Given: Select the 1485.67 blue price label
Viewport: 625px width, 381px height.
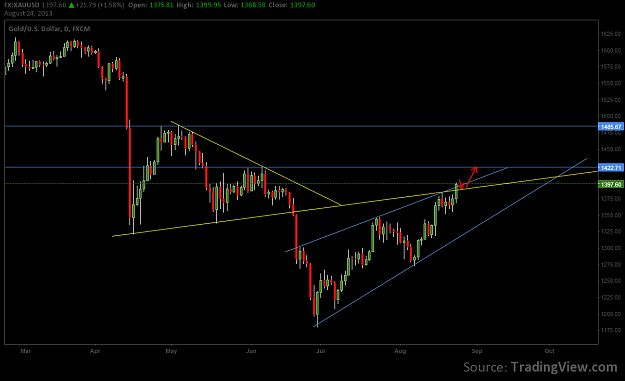Looking at the screenshot, I should 611,127.
